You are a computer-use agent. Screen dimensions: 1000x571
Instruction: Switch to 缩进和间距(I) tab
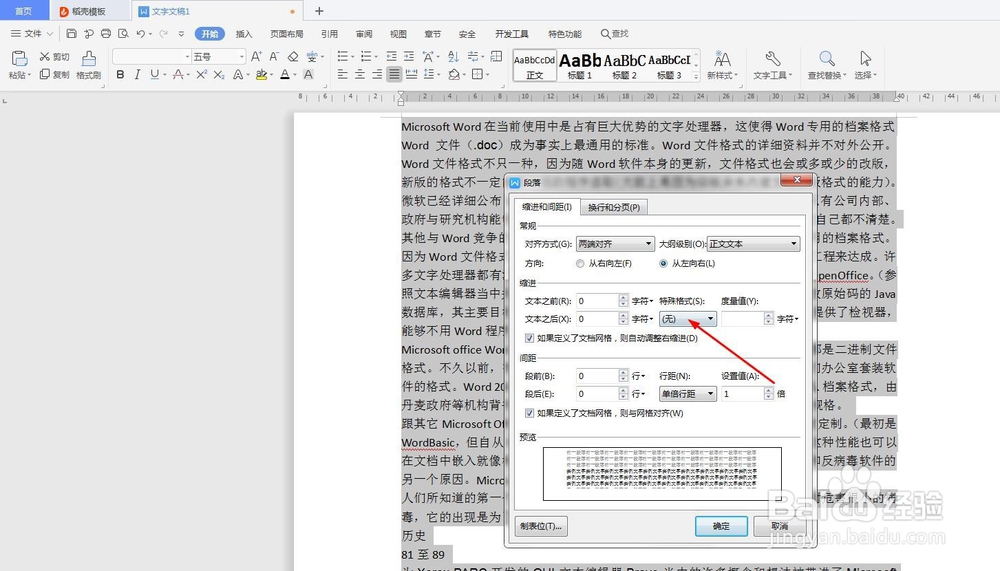(x=547, y=207)
